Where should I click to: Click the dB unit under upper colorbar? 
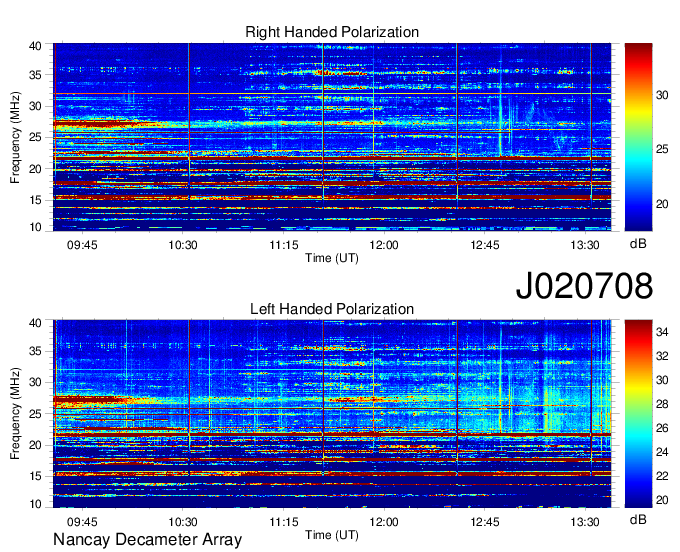point(638,244)
